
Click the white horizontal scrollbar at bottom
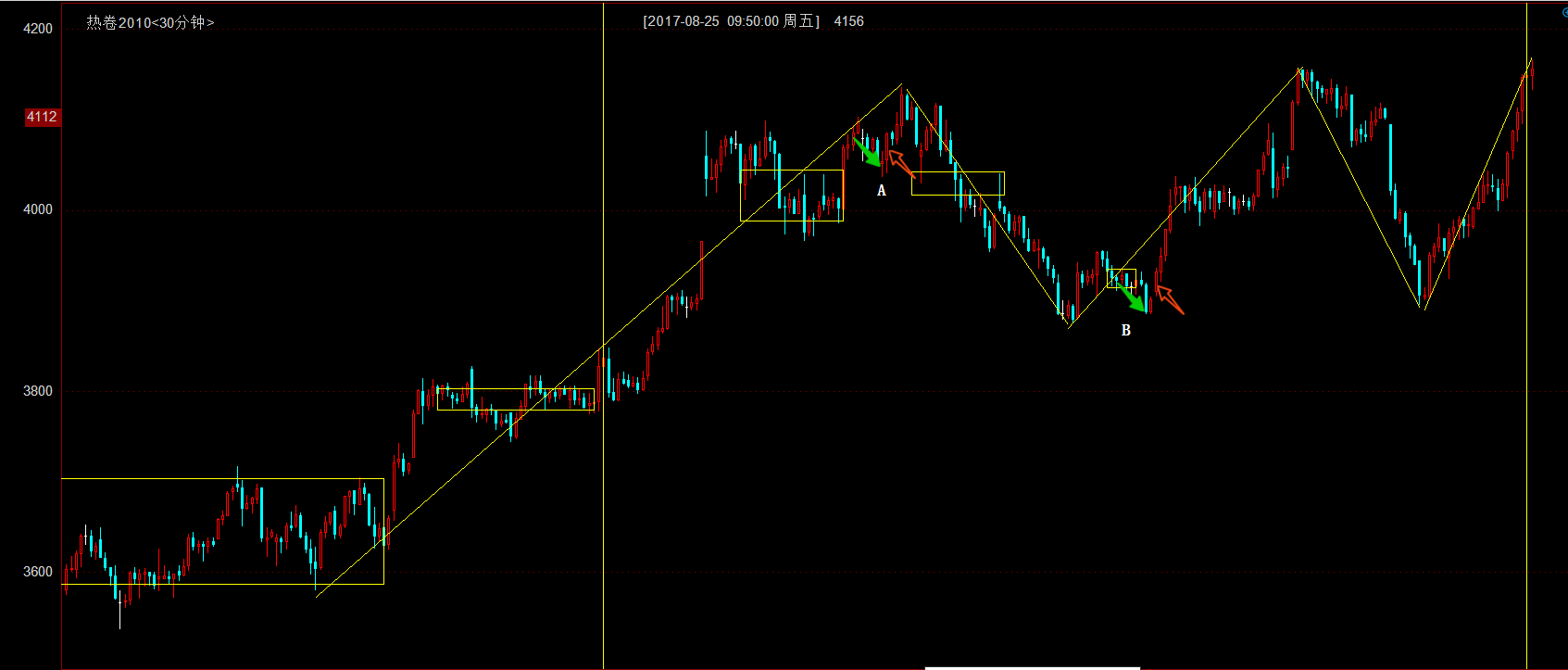point(1032,667)
